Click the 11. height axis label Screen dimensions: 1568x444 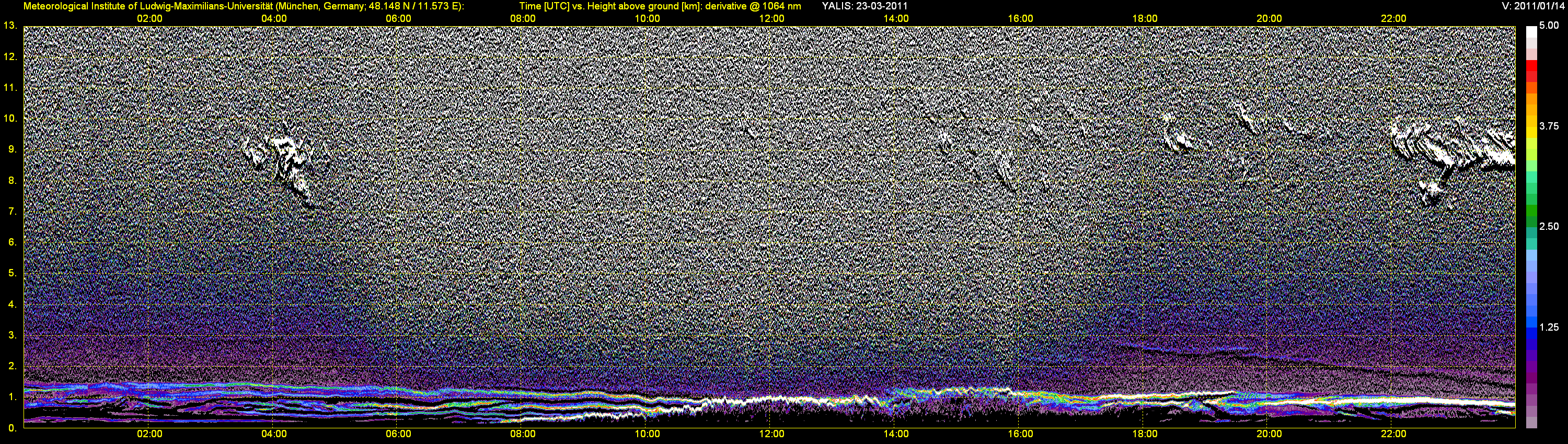click(10, 88)
